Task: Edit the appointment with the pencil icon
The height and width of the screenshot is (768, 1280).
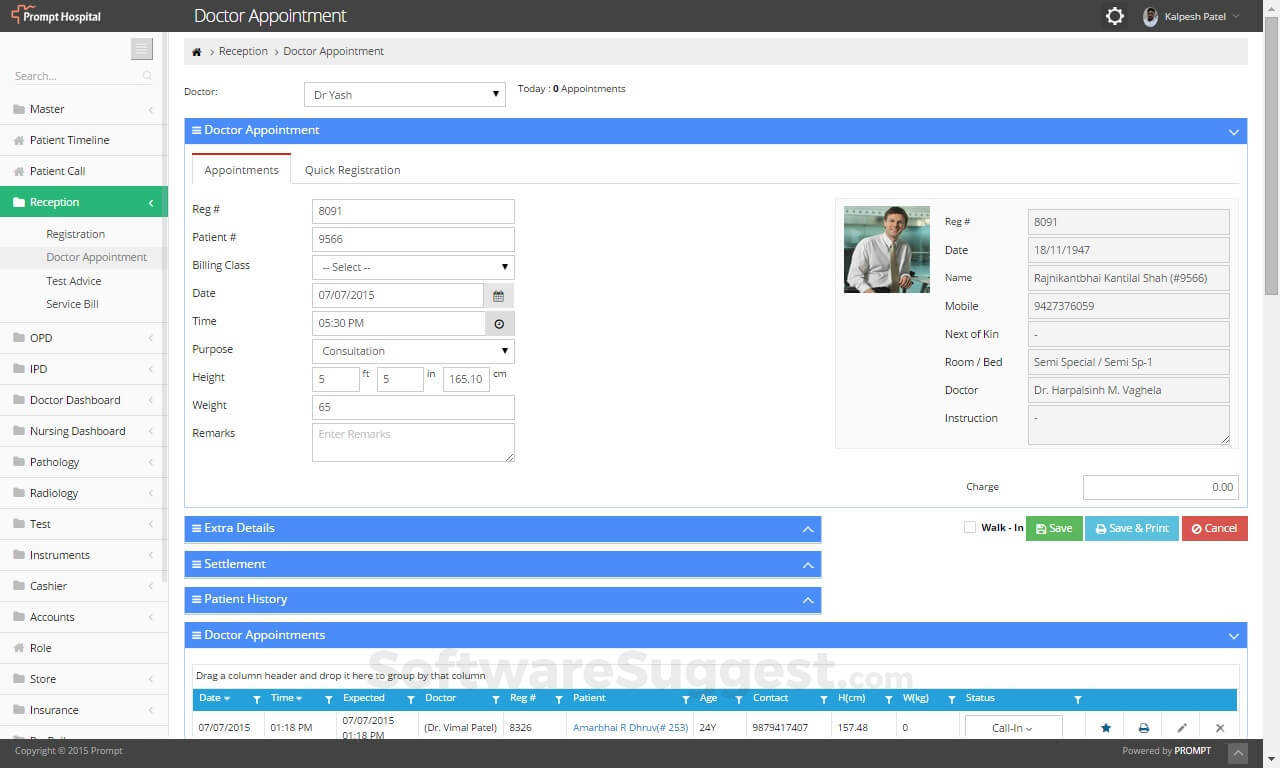Action: pyautogui.click(x=1182, y=727)
